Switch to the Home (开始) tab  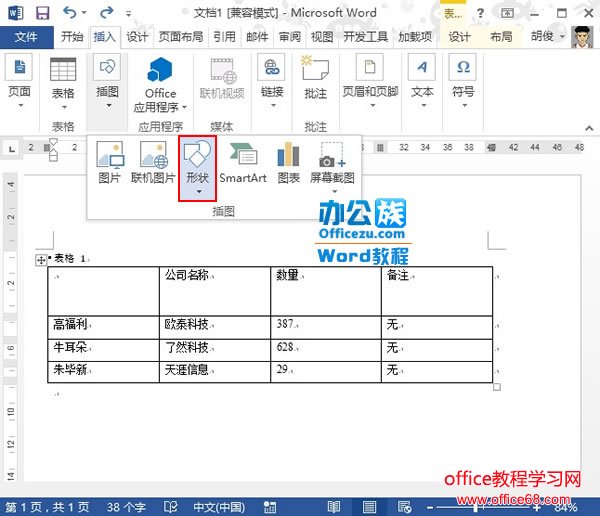pyautogui.click(x=72, y=37)
